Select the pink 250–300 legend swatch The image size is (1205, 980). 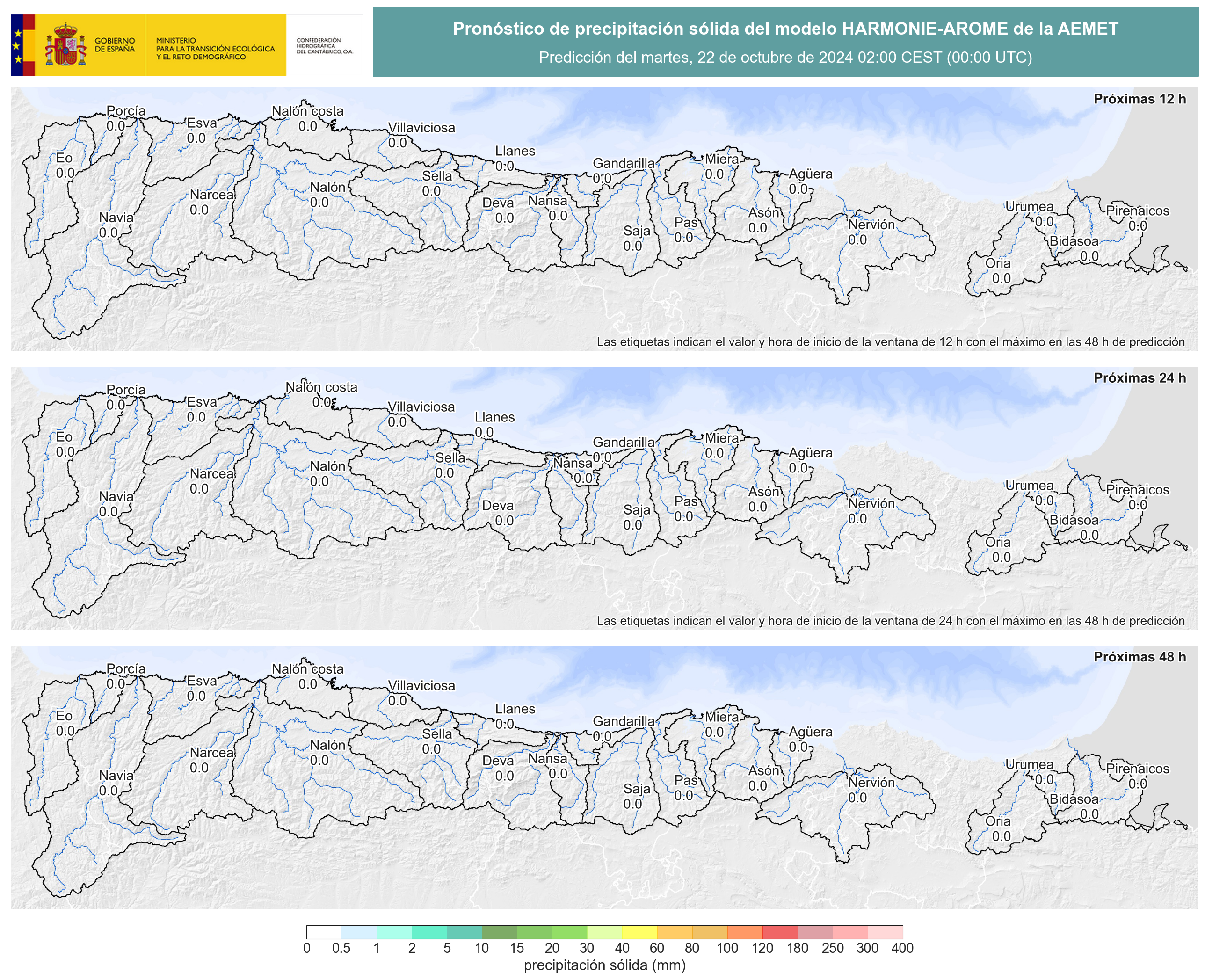(850, 932)
